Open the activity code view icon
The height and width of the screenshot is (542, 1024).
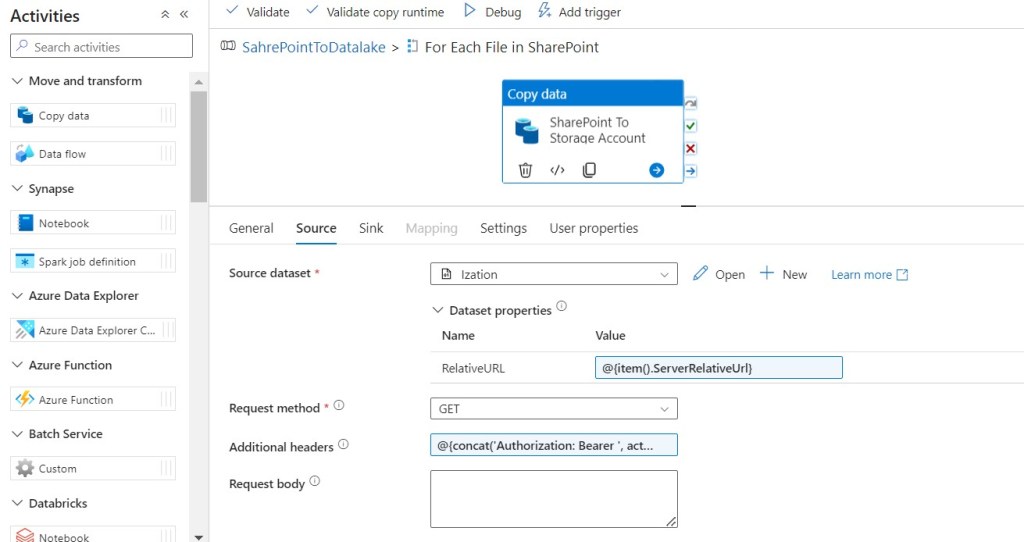coord(557,170)
